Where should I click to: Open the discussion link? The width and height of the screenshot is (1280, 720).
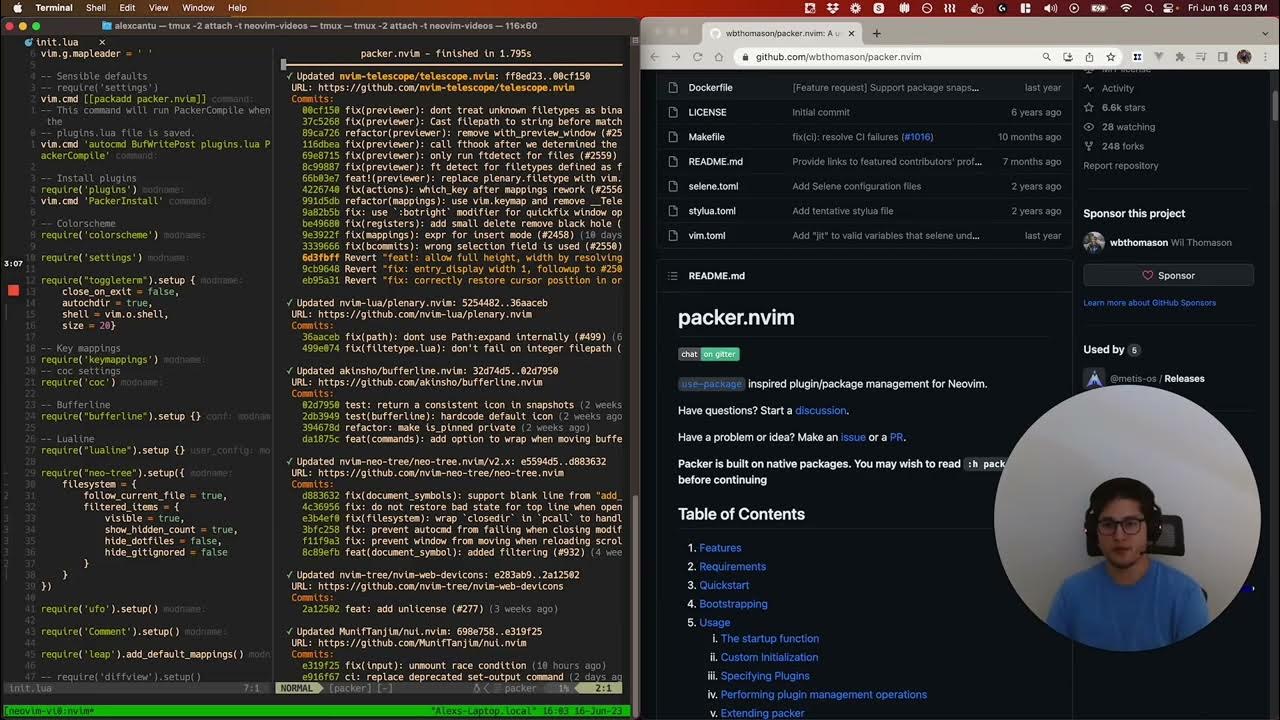click(820, 410)
